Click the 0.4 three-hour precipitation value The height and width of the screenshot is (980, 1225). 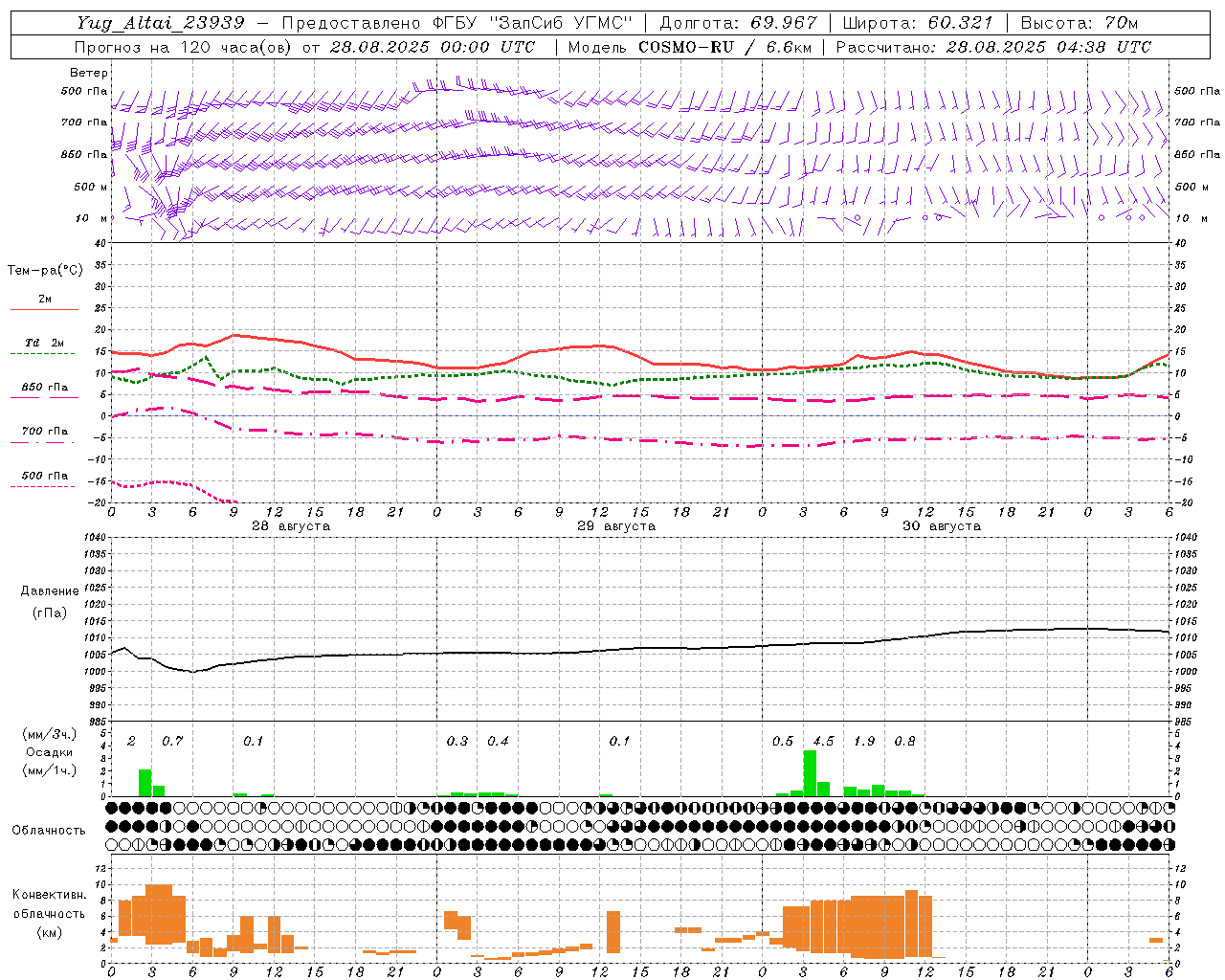498,741
